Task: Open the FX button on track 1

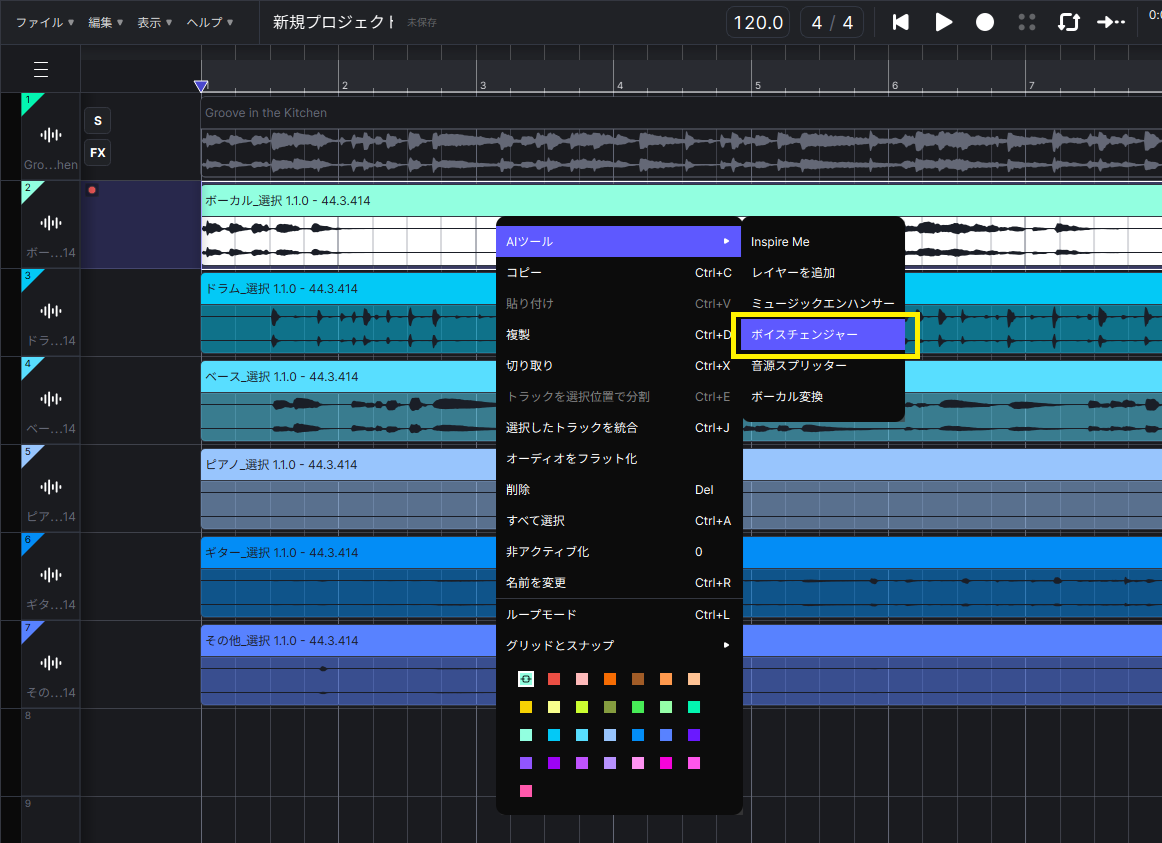Action: (x=97, y=153)
